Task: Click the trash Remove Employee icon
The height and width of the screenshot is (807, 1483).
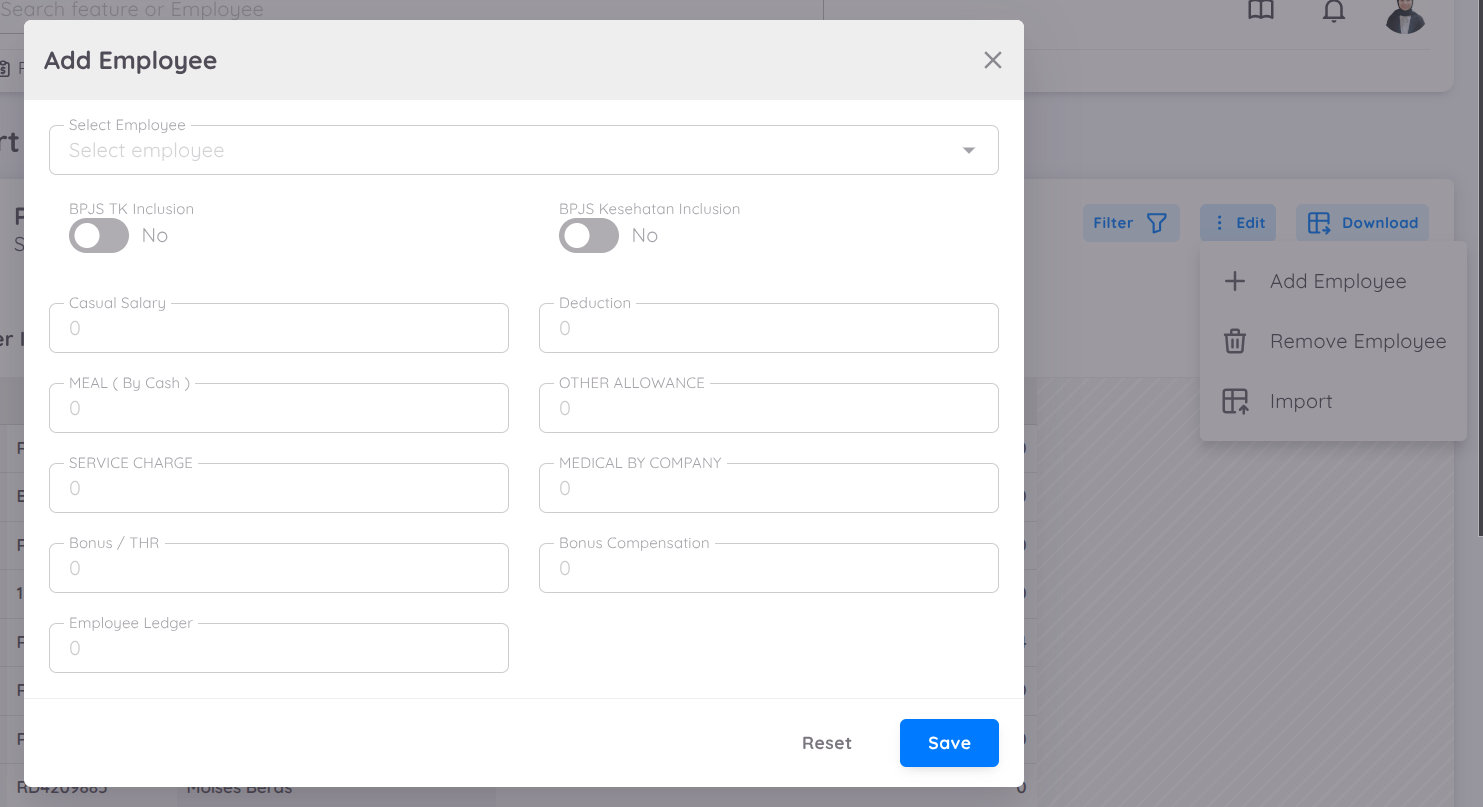Action: point(1235,342)
